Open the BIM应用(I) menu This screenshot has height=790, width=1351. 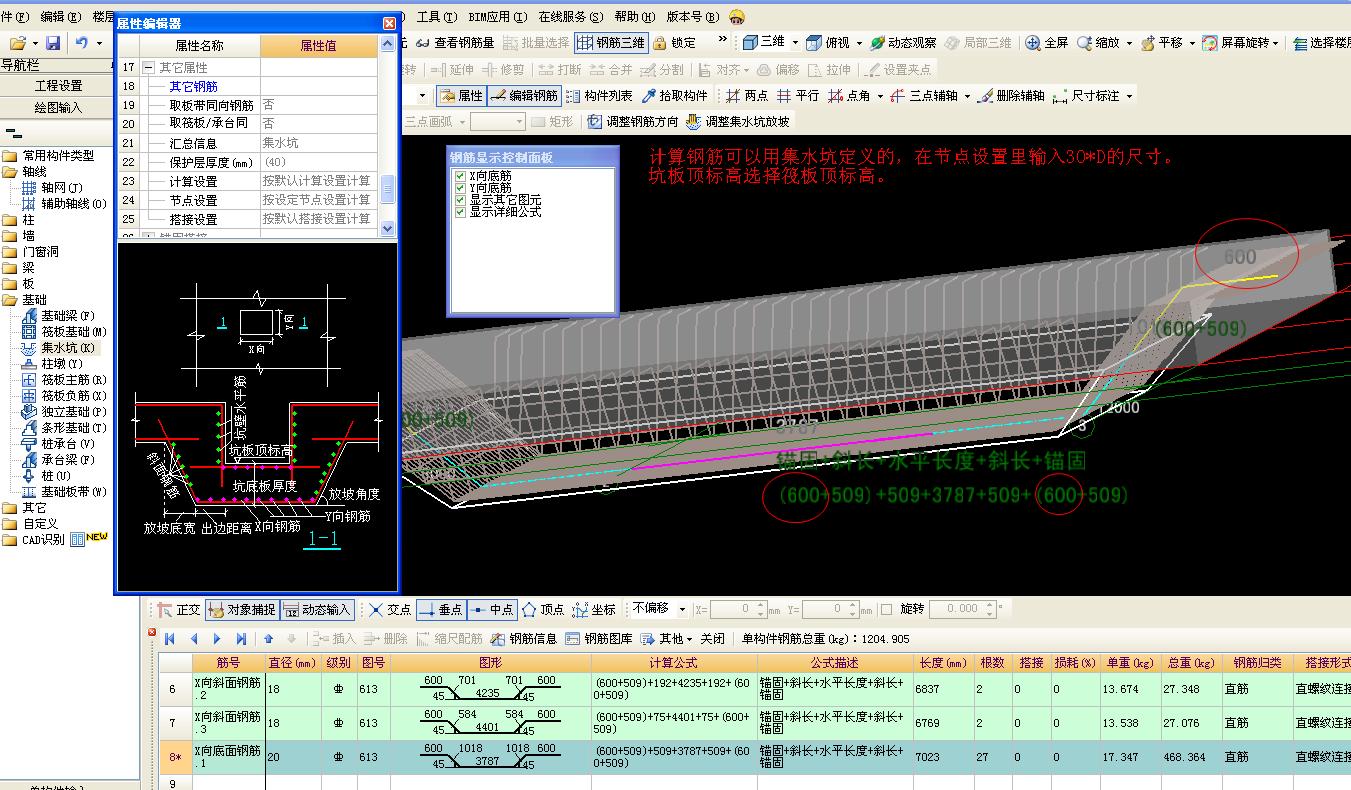tap(496, 17)
